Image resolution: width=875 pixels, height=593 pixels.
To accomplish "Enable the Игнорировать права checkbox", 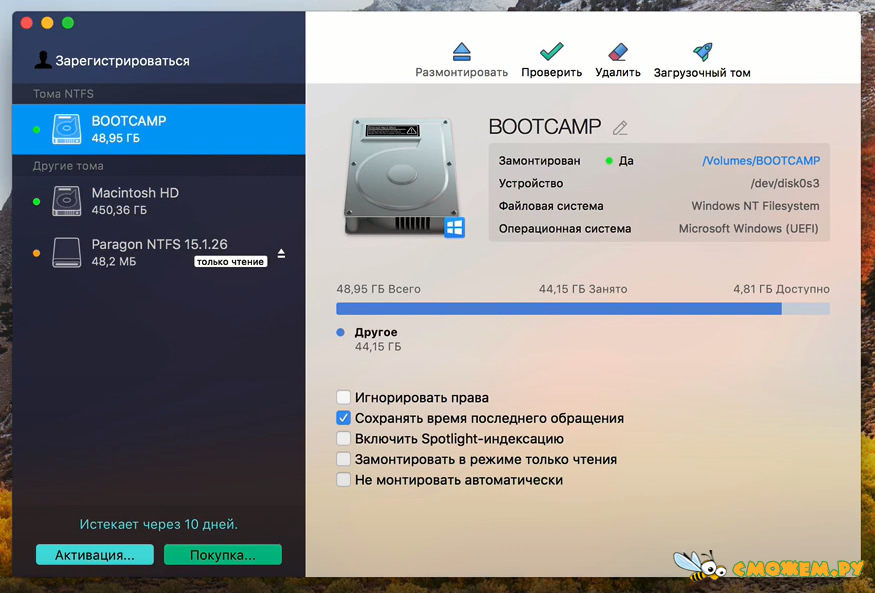I will point(343,397).
